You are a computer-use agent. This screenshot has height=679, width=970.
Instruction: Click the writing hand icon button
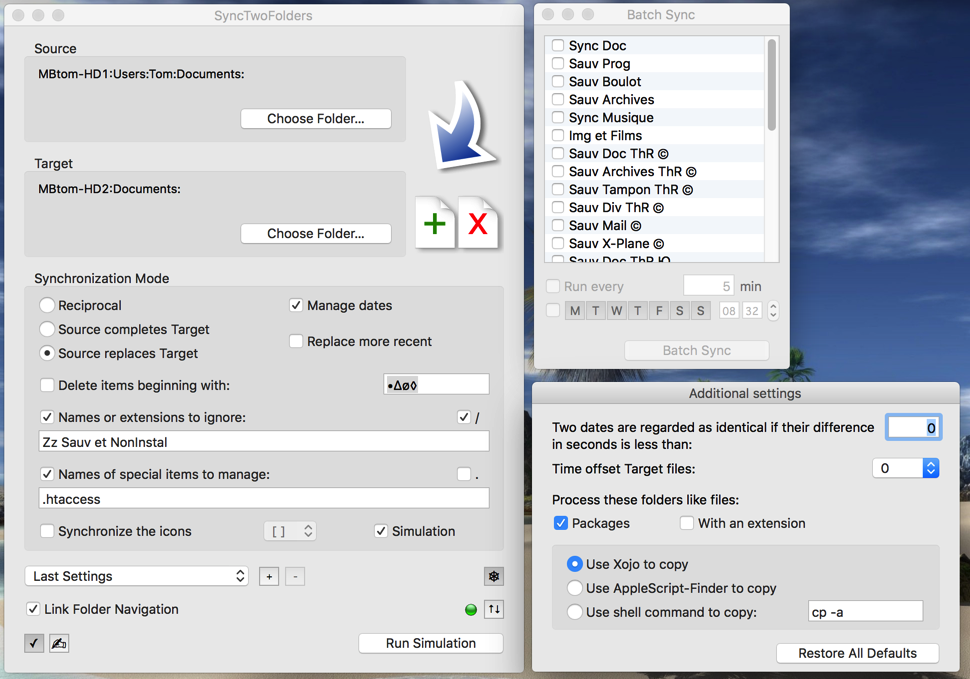[x=59, y=643]
